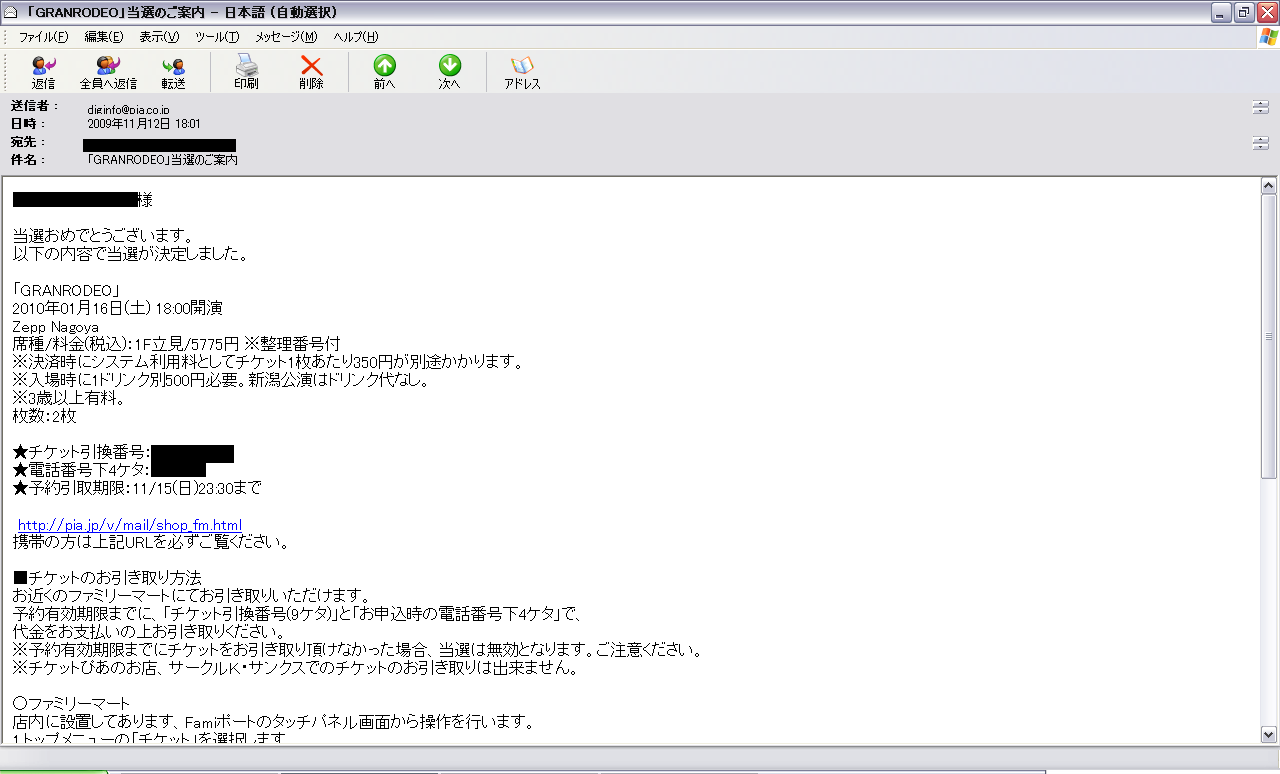Forward the message with the 転送 icon
1280x774 pixels.
pyautogui.click(x=173, y=73)
